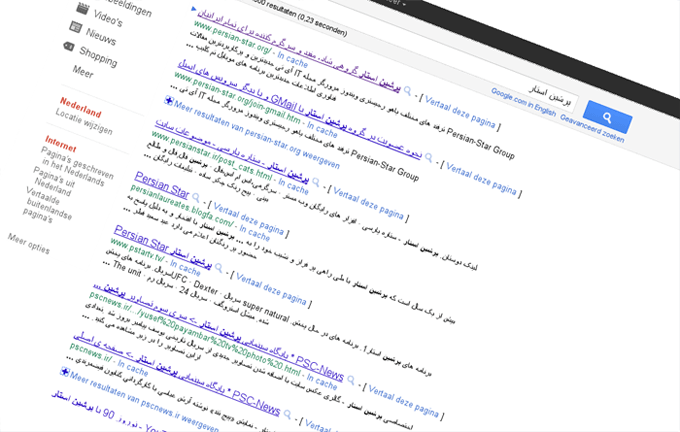Click Nederland location heading
Image resolution: width=680 pixels, height=432 pixels.
pyautogui.click(x=81, y=107)
